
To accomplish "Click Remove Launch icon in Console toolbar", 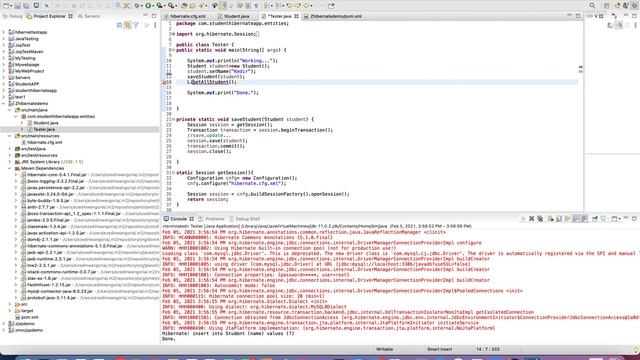I will pos(531,219).
